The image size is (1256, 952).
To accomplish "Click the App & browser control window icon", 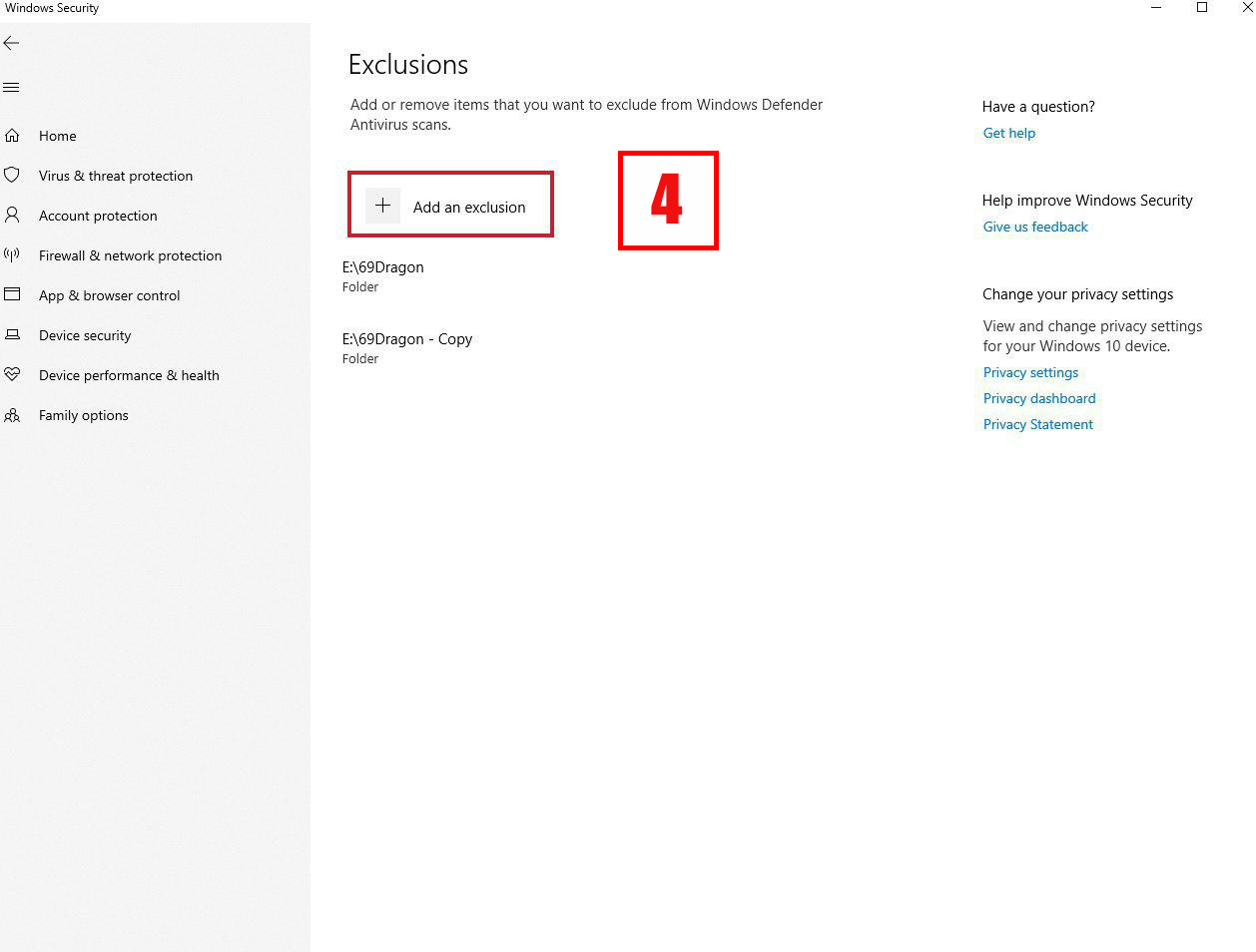I will pyautogui.click(x=12, y=294).
